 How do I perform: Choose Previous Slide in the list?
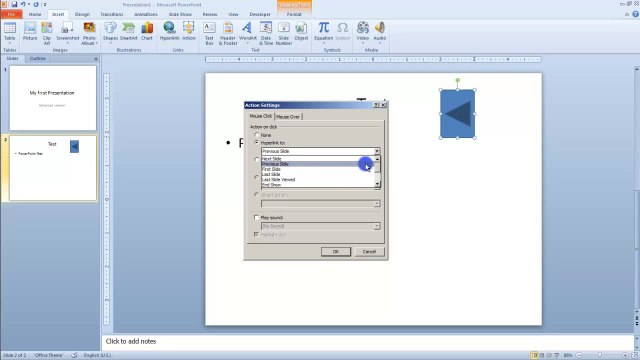click(317, 164)
